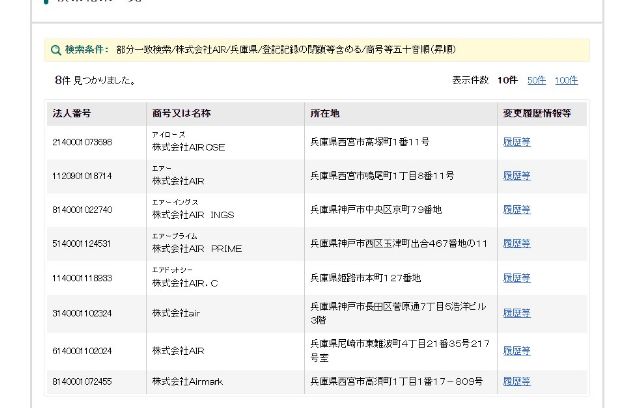Click the magnifier icon beside 検索条件
Viewport: 640px width, 408px height.
click(56, 50)
